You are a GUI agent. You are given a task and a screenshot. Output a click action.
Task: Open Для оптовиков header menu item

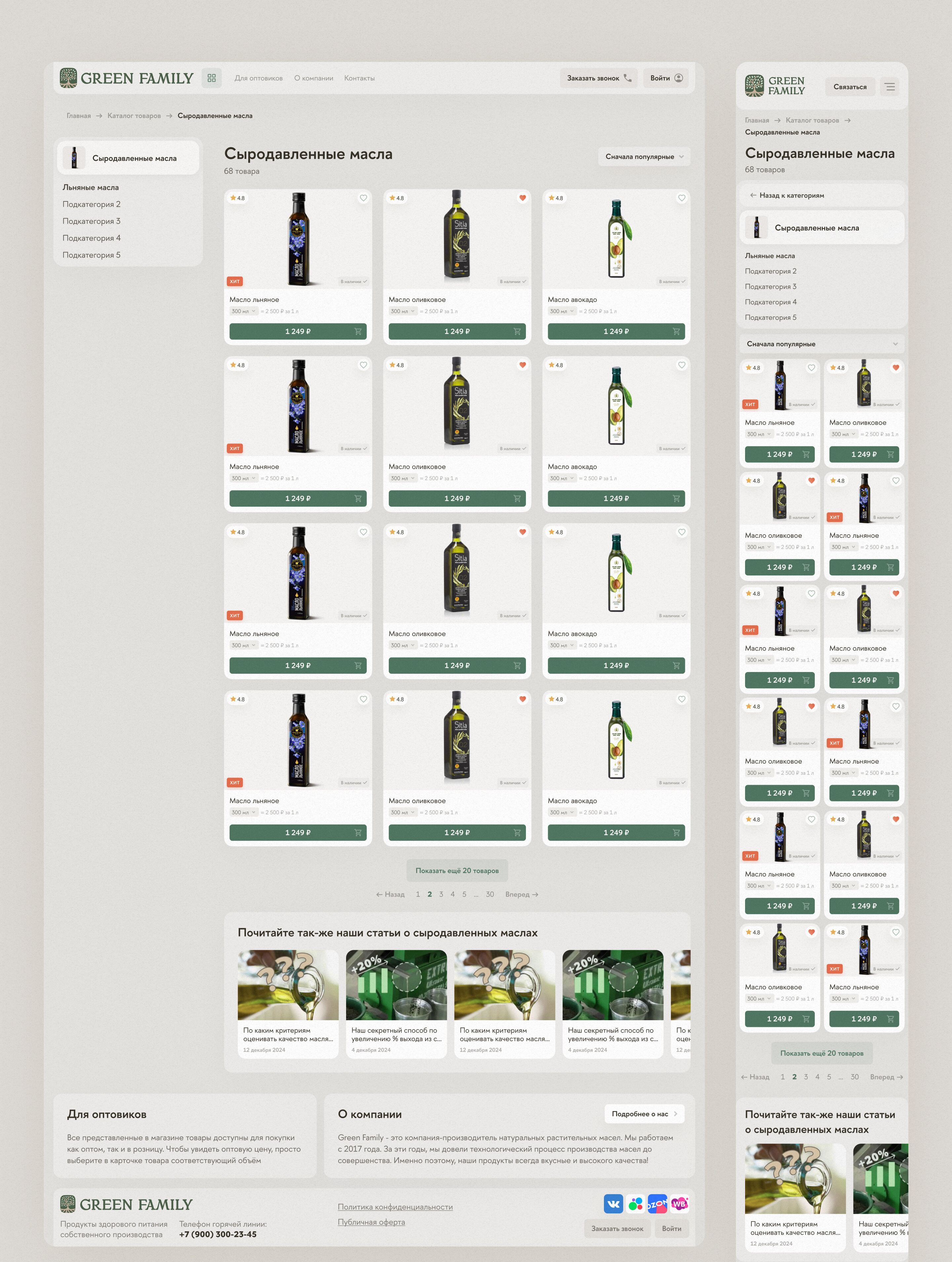tap(258, 78)
